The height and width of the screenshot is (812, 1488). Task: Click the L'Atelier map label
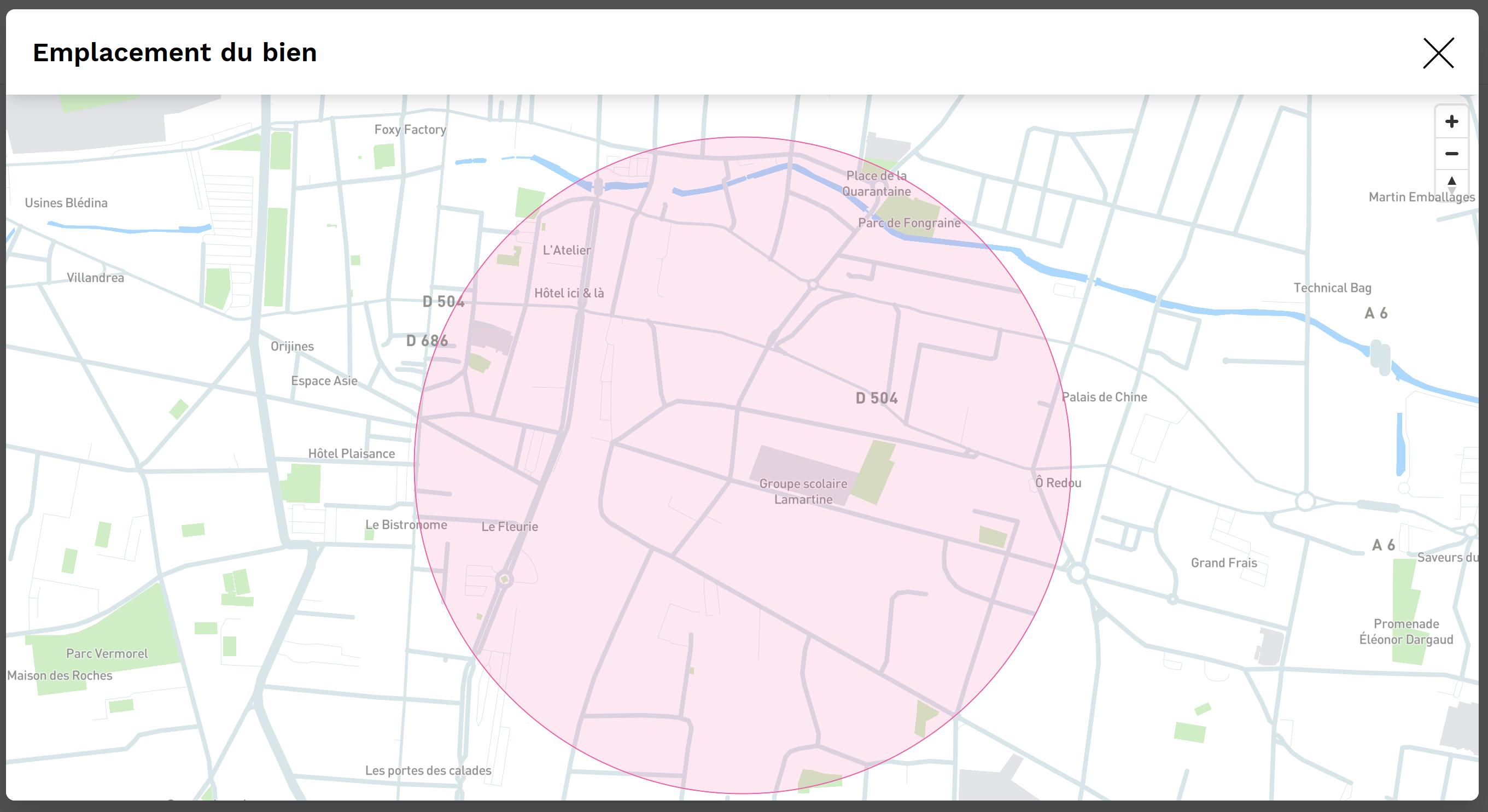[567, 250]
